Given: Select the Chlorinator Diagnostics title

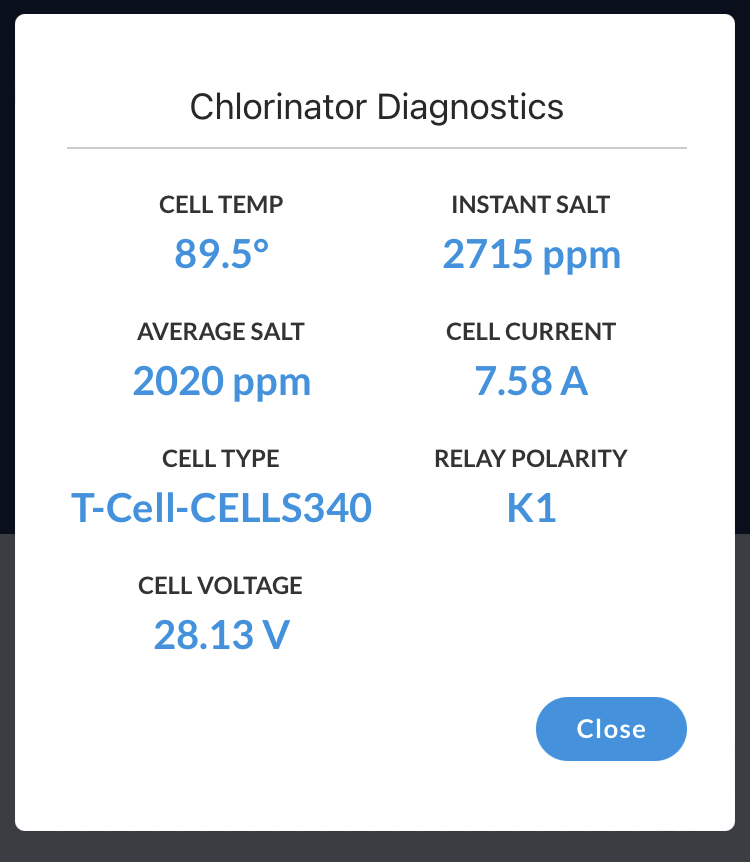Looking at the screenshot, I should click(x=377, y=107).
